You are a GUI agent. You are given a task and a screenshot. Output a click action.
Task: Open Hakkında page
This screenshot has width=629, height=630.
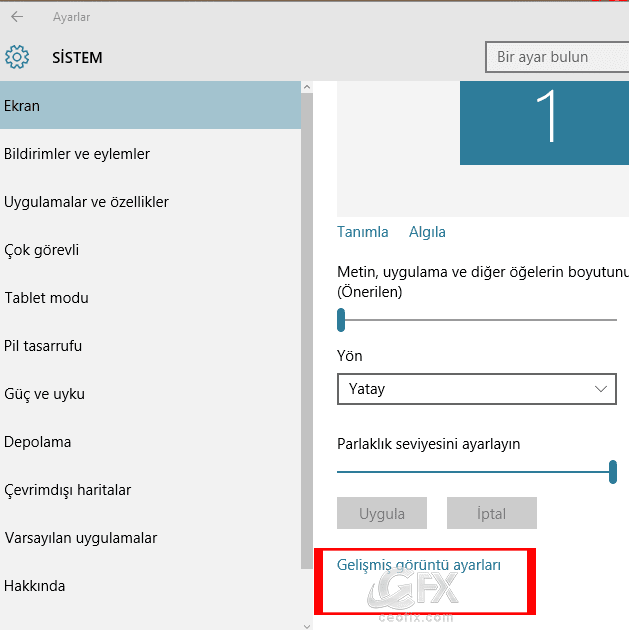[x=150, y=586]
